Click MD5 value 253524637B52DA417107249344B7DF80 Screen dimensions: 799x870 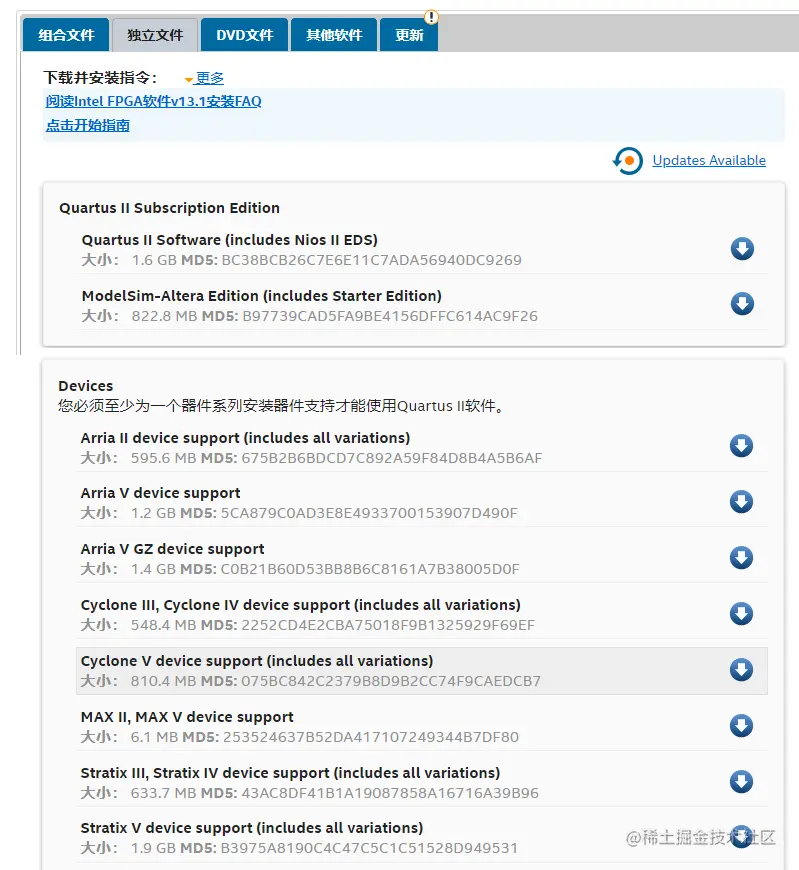(371, 737)
